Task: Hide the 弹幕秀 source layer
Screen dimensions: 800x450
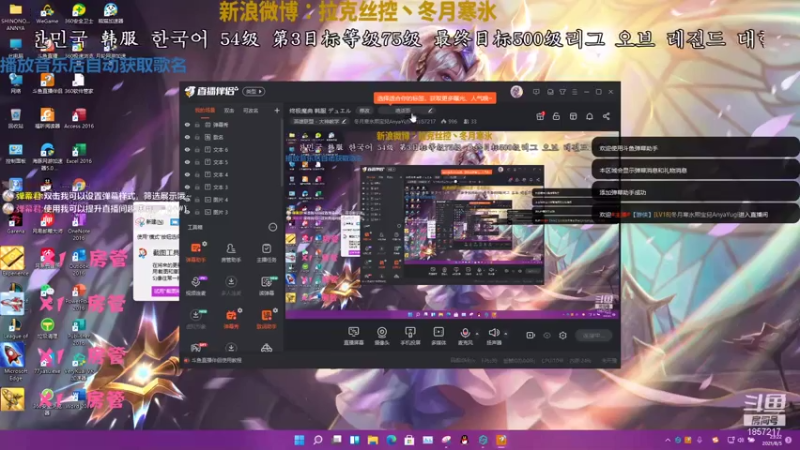Action: coord(187,124)
